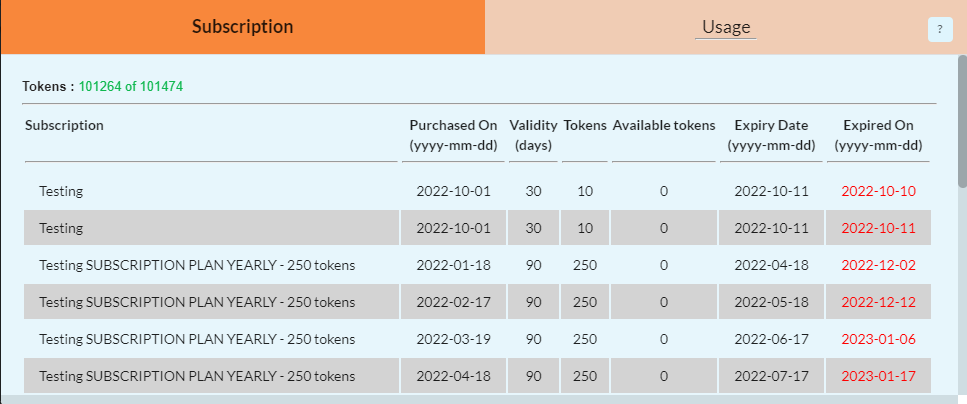Select the yearly plan purchased 2022-01-18
Image resolution: width=967 pixels, height=404 pixels.
coord(197,265)
